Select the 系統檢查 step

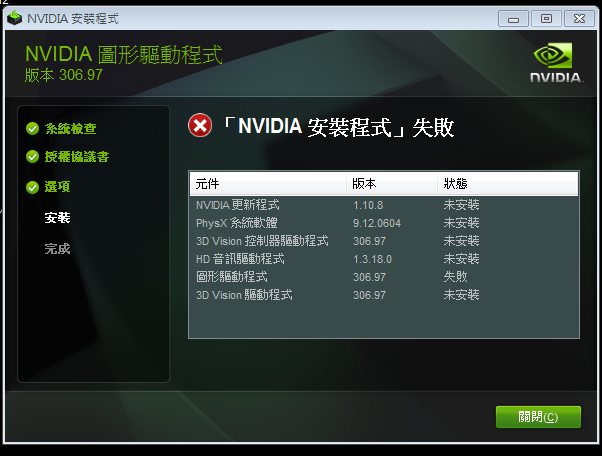70,129
